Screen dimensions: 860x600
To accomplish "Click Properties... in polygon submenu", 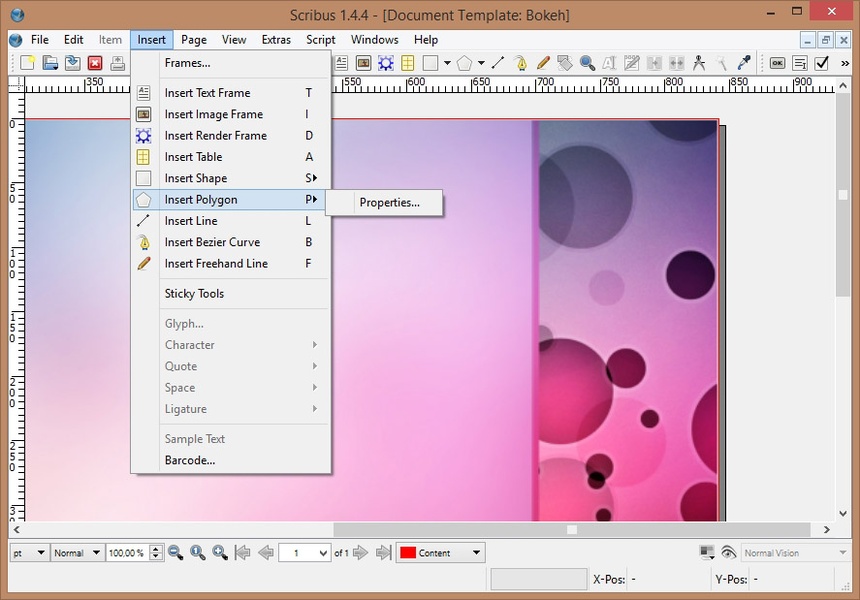I will 389,203.
